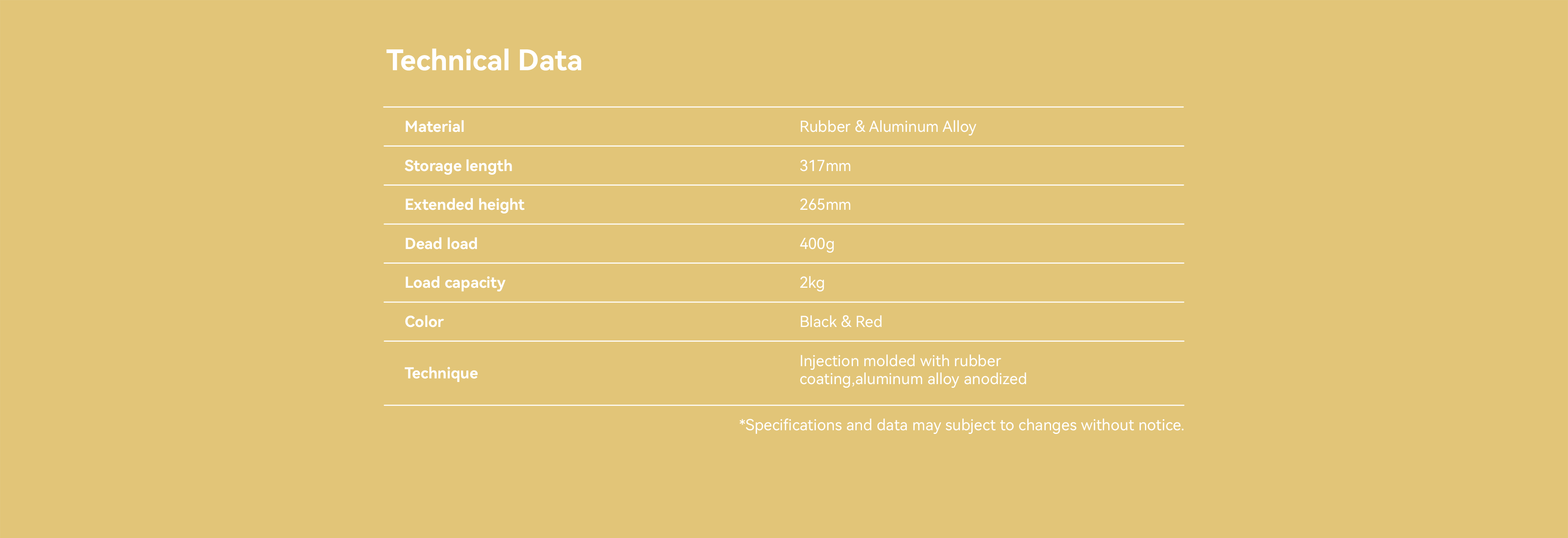Click the 317mm storage length value
Image resolution: width=1568 pixels, height=538 pixels.
pyautogui.click(x=824, y=166)
